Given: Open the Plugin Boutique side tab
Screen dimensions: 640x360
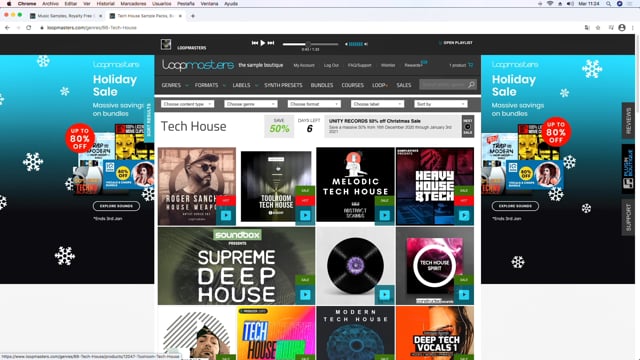Looking at the screenshot, I should 628,168.
